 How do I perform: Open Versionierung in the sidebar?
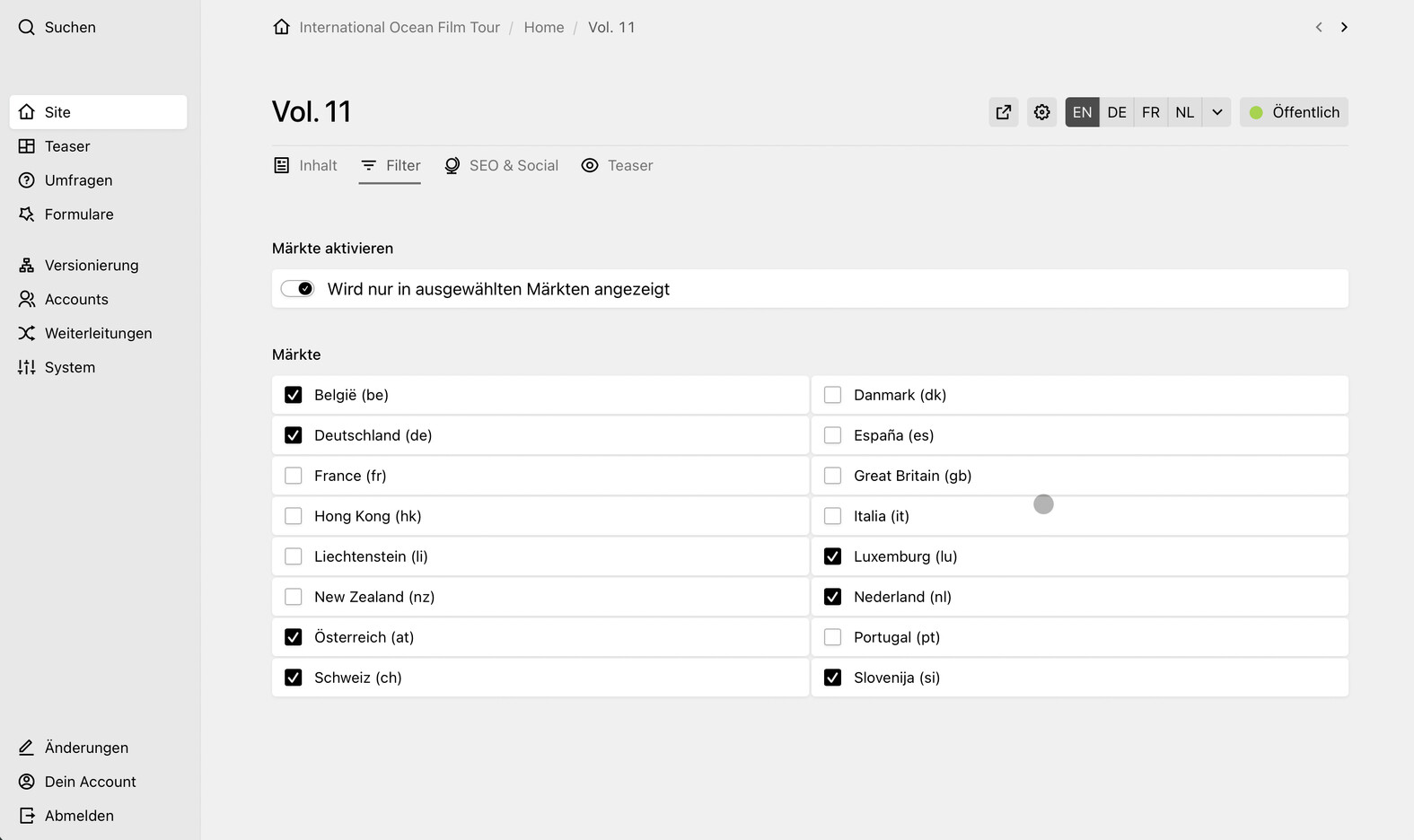tap(92, 266)
